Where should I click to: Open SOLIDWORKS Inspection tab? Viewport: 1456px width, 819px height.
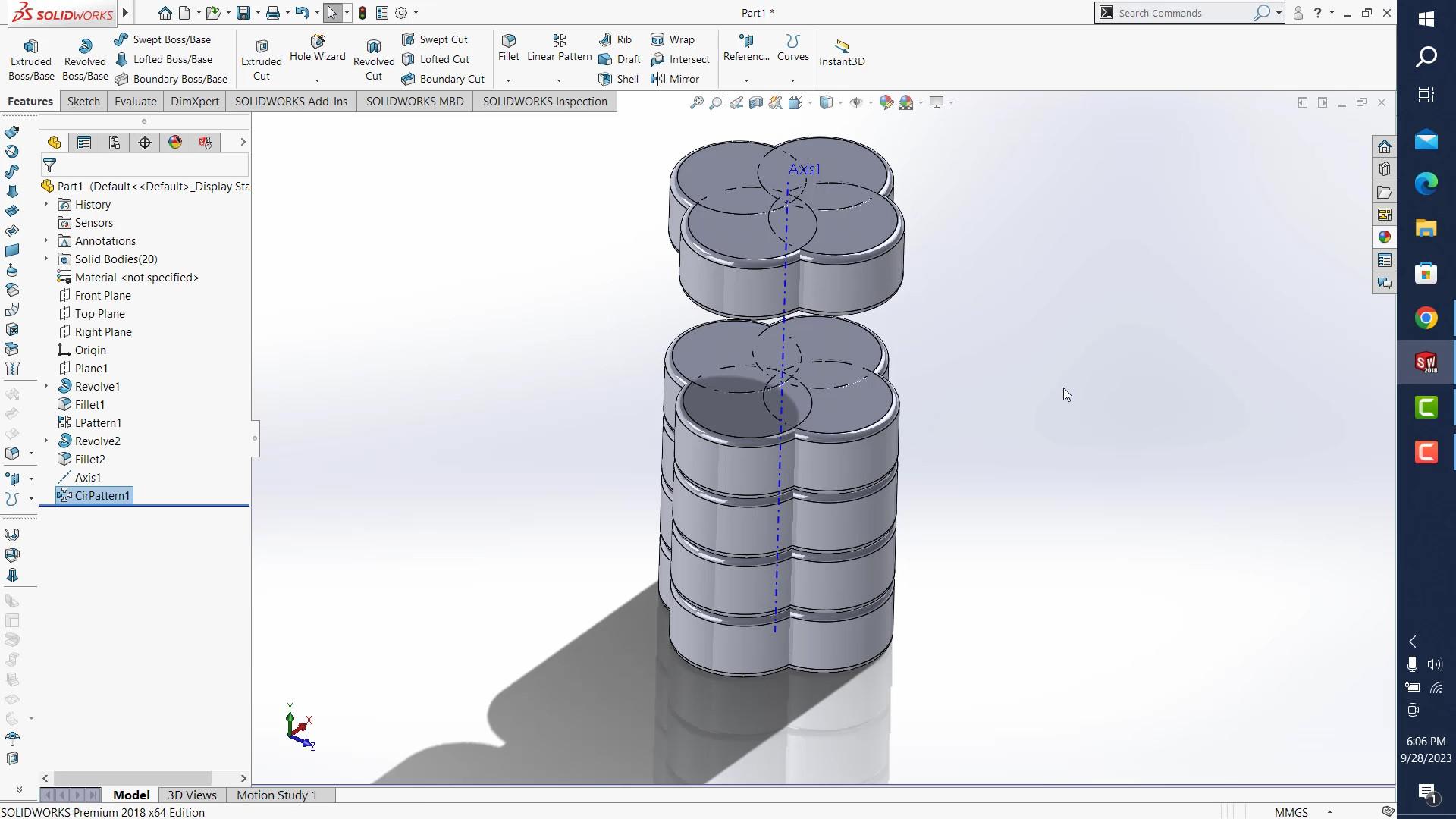coord(545,102)
